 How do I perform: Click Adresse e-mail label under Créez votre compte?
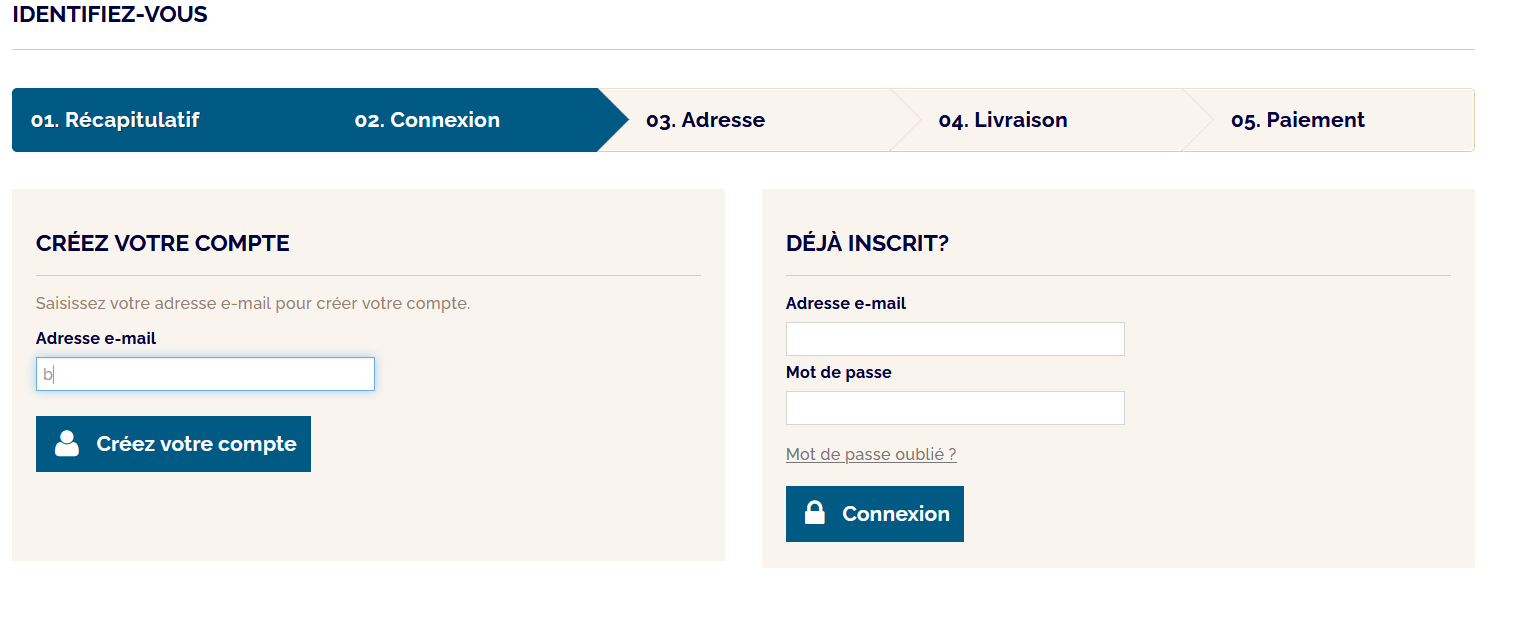(x=96, y=338)
